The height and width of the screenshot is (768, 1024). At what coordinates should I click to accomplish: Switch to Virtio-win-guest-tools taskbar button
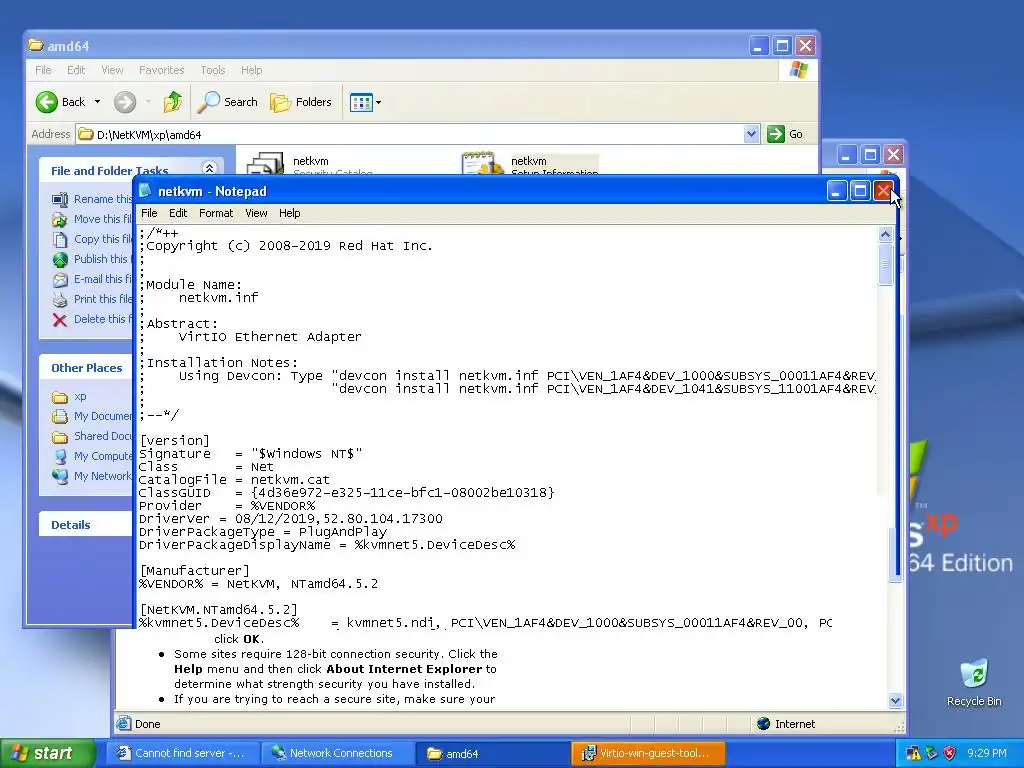point(648,753)
